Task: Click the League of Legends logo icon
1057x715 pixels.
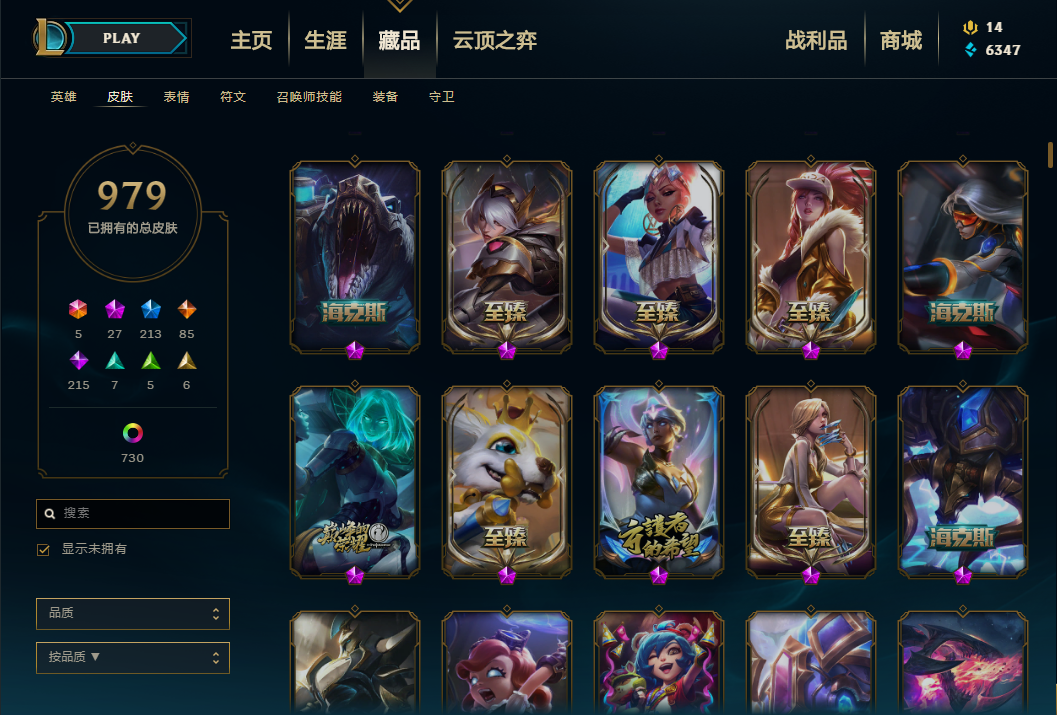Action: 50,38
